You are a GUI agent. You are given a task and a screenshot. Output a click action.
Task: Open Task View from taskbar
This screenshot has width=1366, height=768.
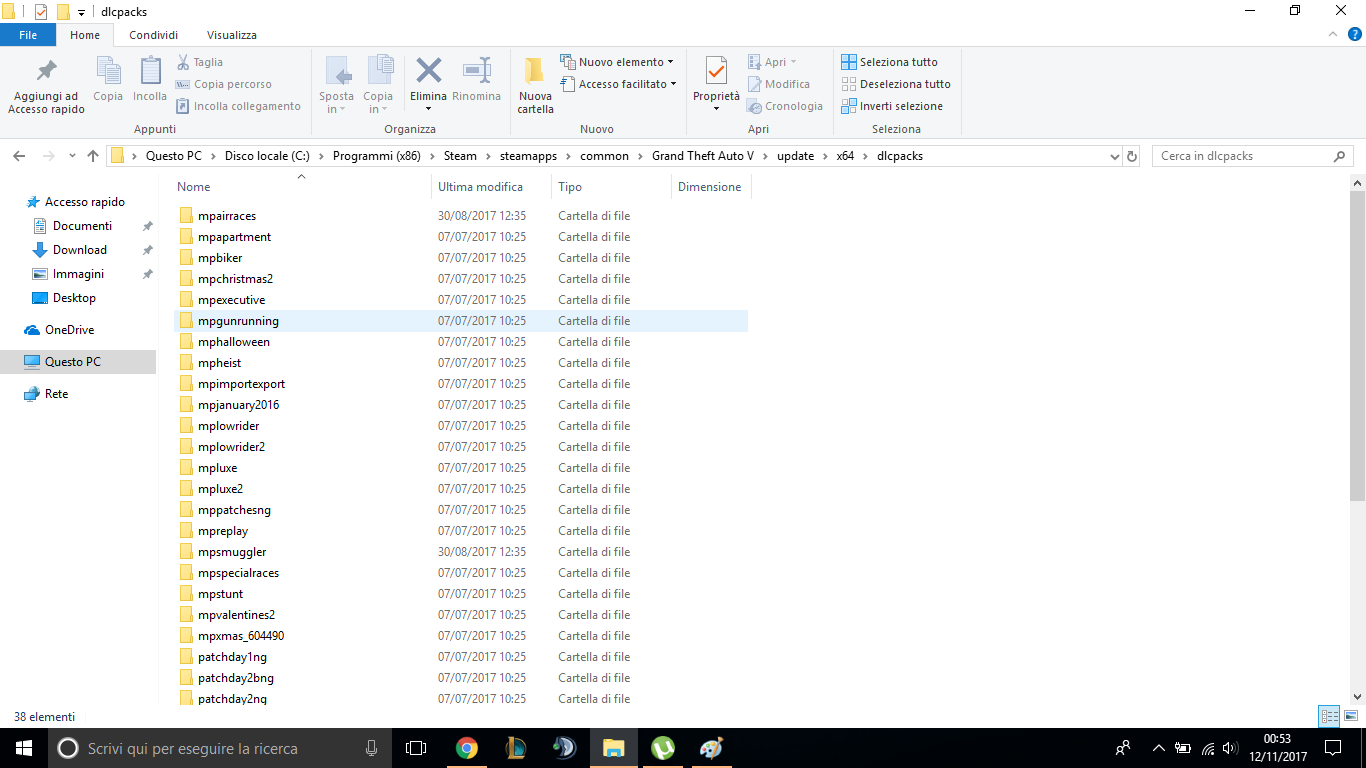pyautogui.click(x=416, y=748)
